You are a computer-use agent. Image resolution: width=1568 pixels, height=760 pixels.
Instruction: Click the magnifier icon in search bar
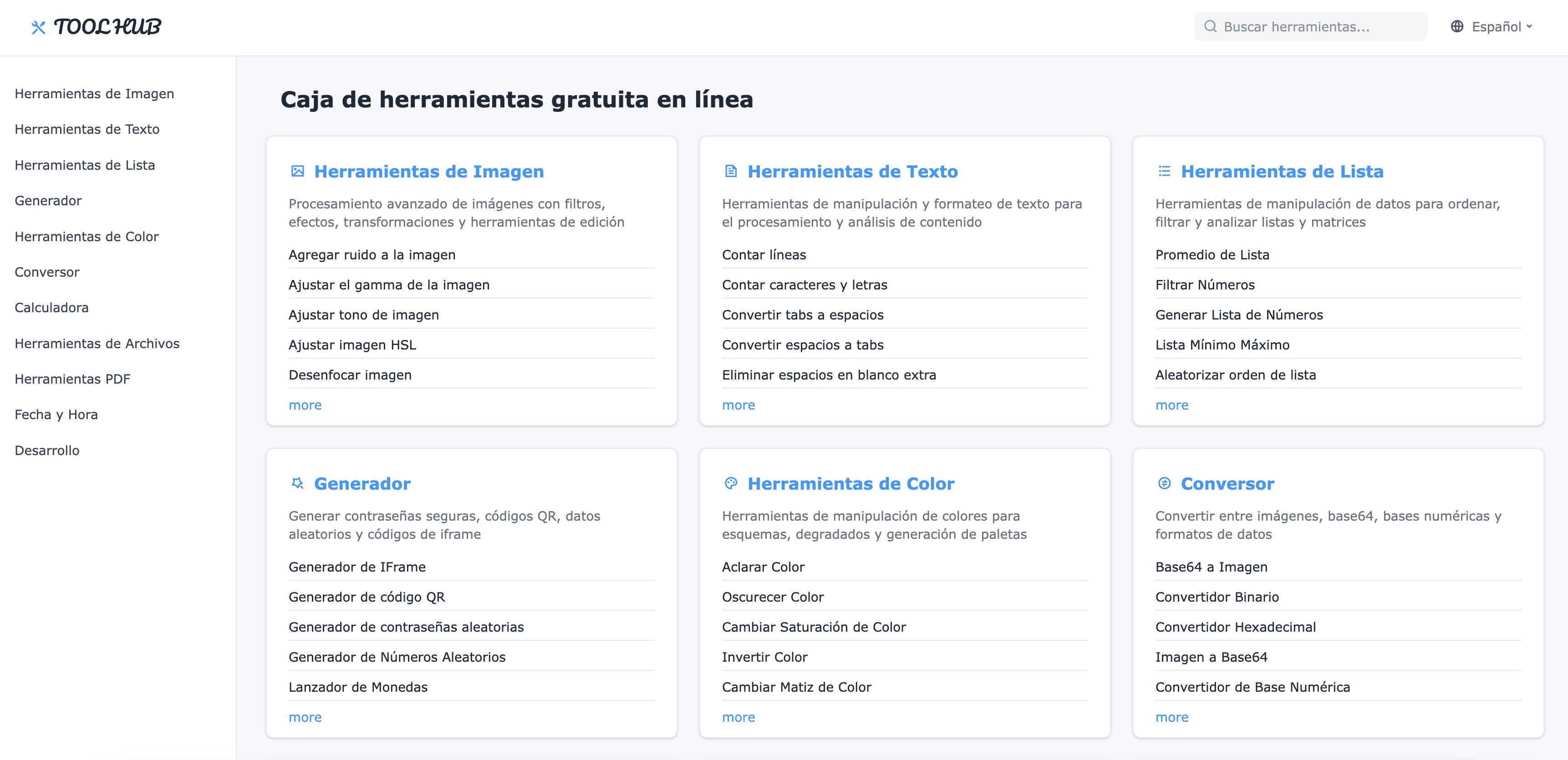tap(1211, 27)
